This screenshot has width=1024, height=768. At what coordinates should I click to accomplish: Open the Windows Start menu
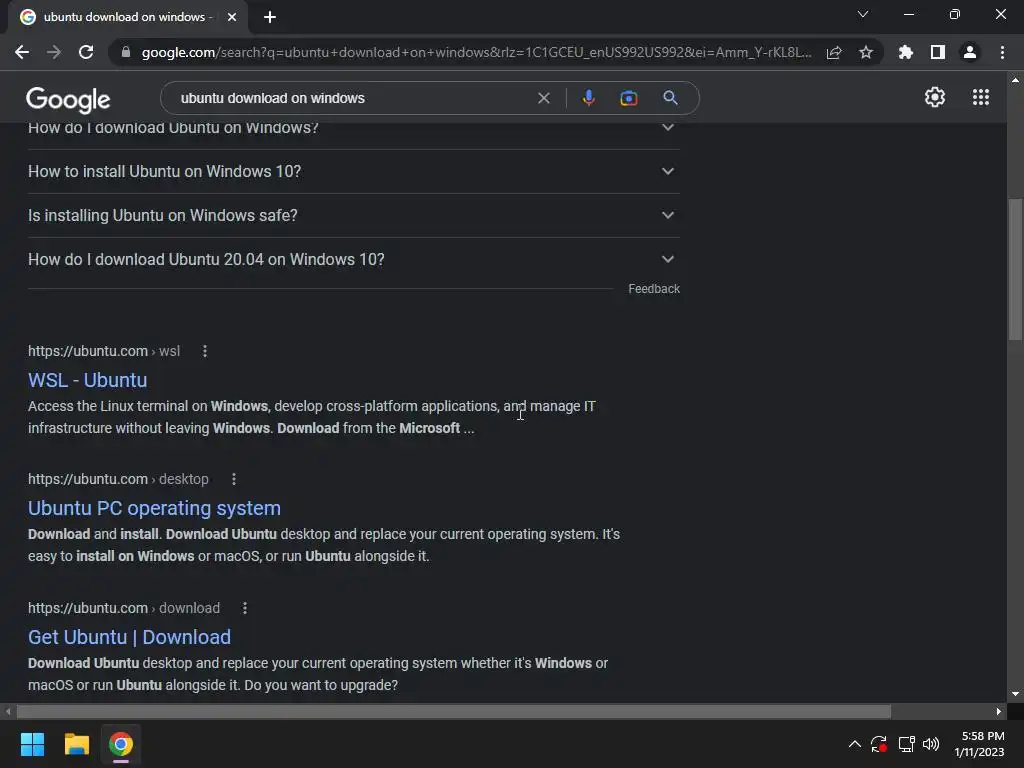click(32, 744)
